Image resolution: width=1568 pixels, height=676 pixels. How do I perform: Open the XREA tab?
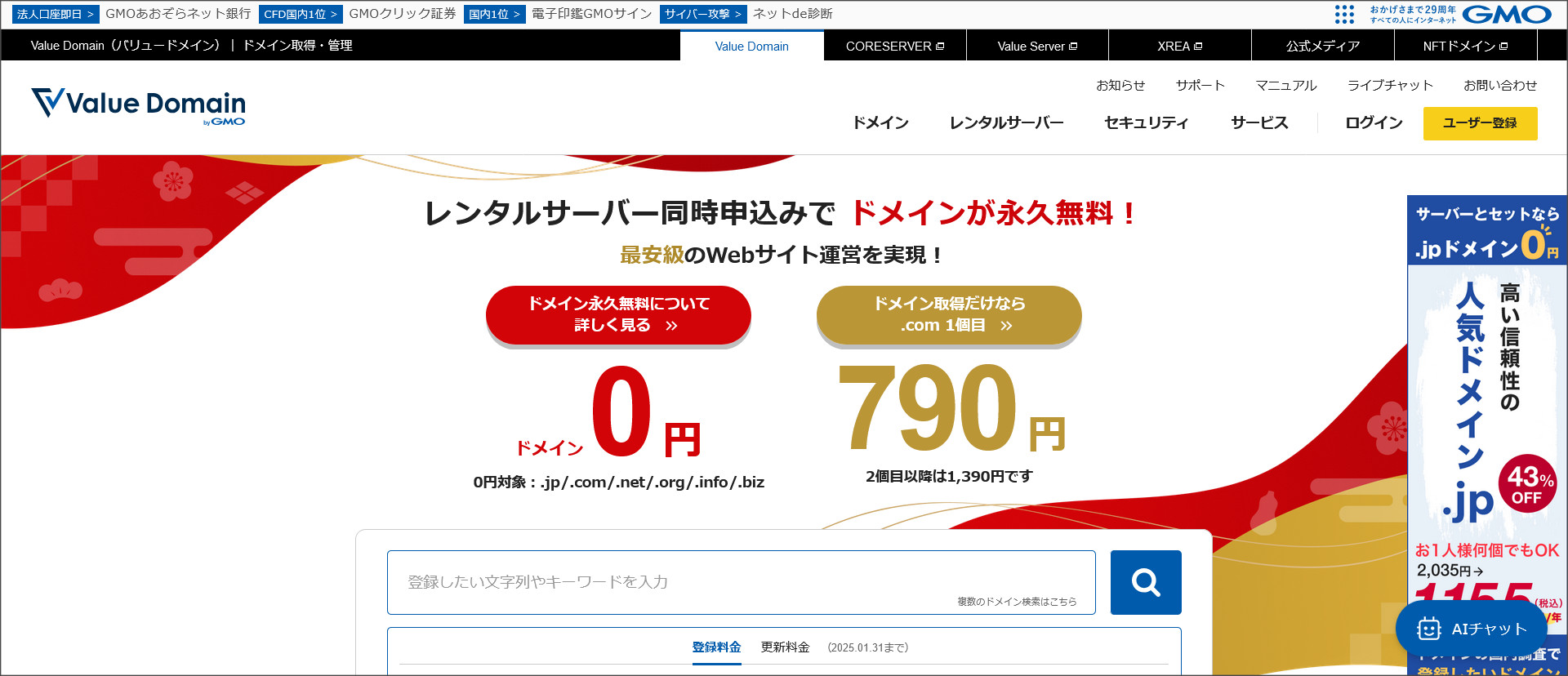coord(1180,46)
